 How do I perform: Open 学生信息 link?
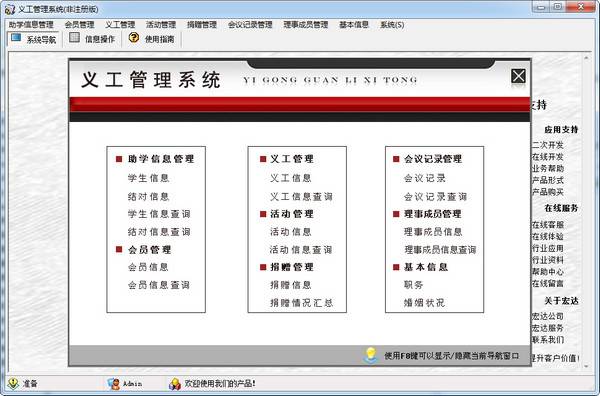(x=148, y=178)
